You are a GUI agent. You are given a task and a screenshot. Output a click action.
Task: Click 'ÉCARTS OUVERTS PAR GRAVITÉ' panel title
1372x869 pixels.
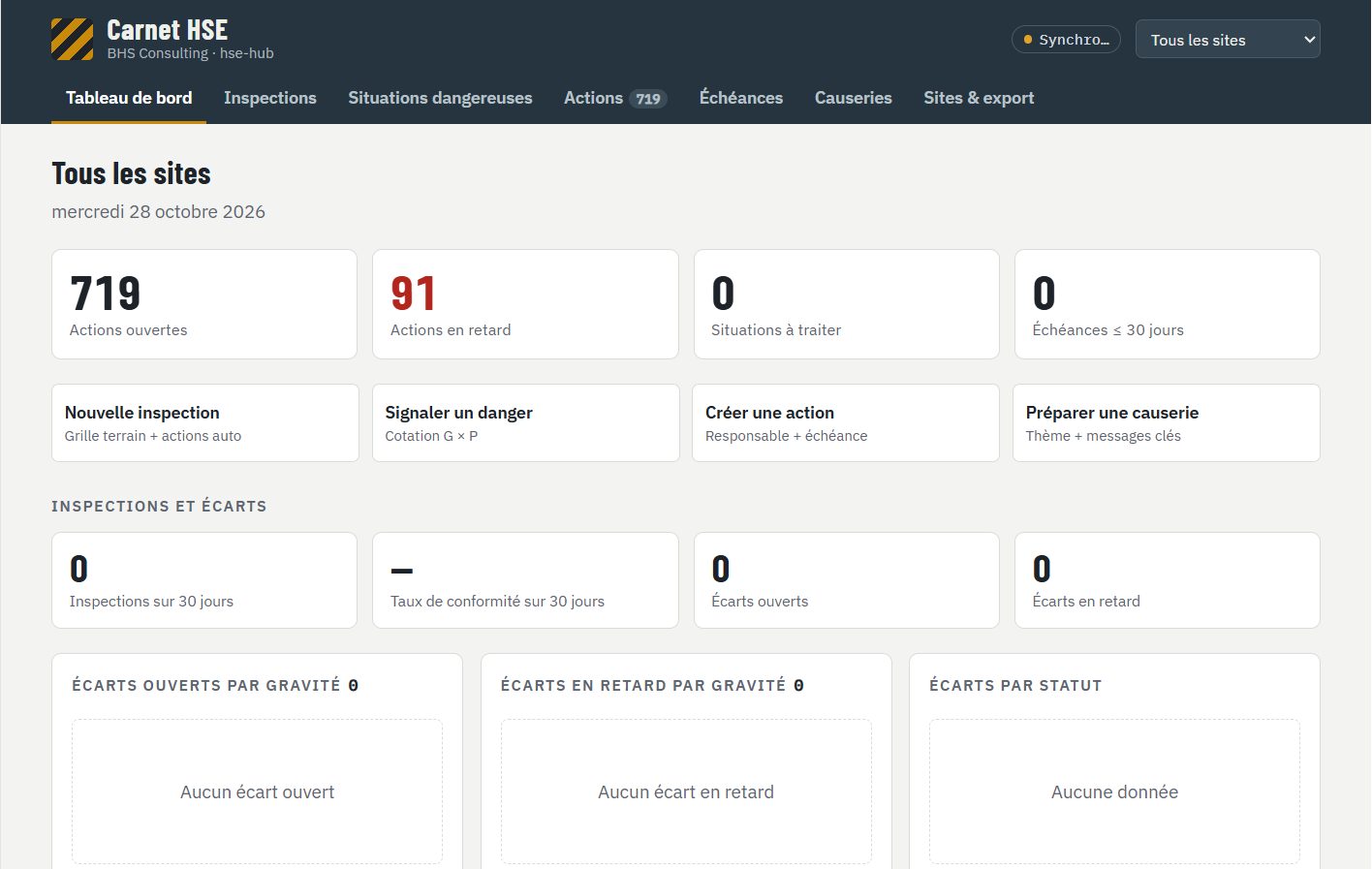206,685
